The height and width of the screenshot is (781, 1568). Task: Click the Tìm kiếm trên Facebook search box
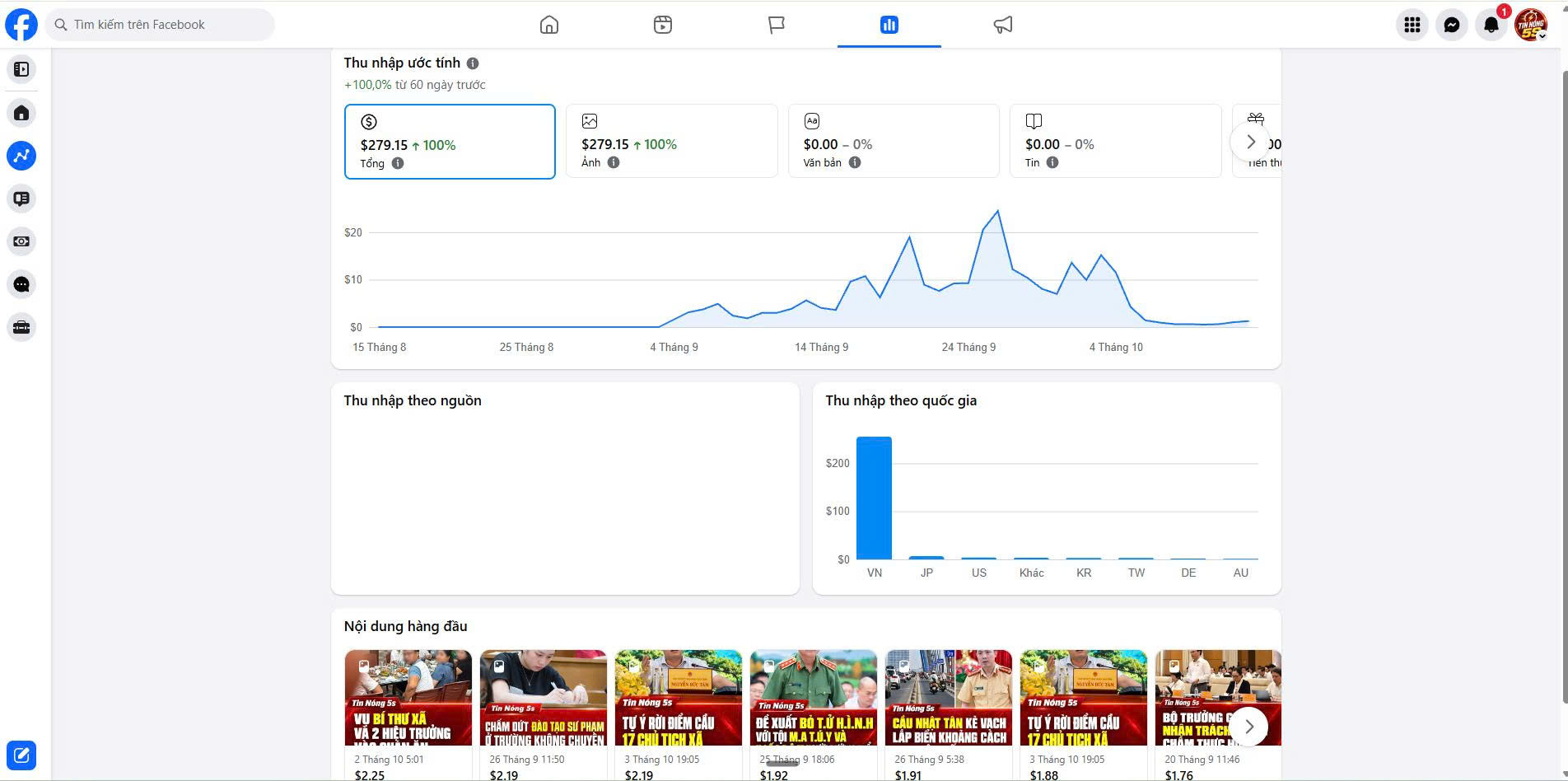[x=160, y=25]
